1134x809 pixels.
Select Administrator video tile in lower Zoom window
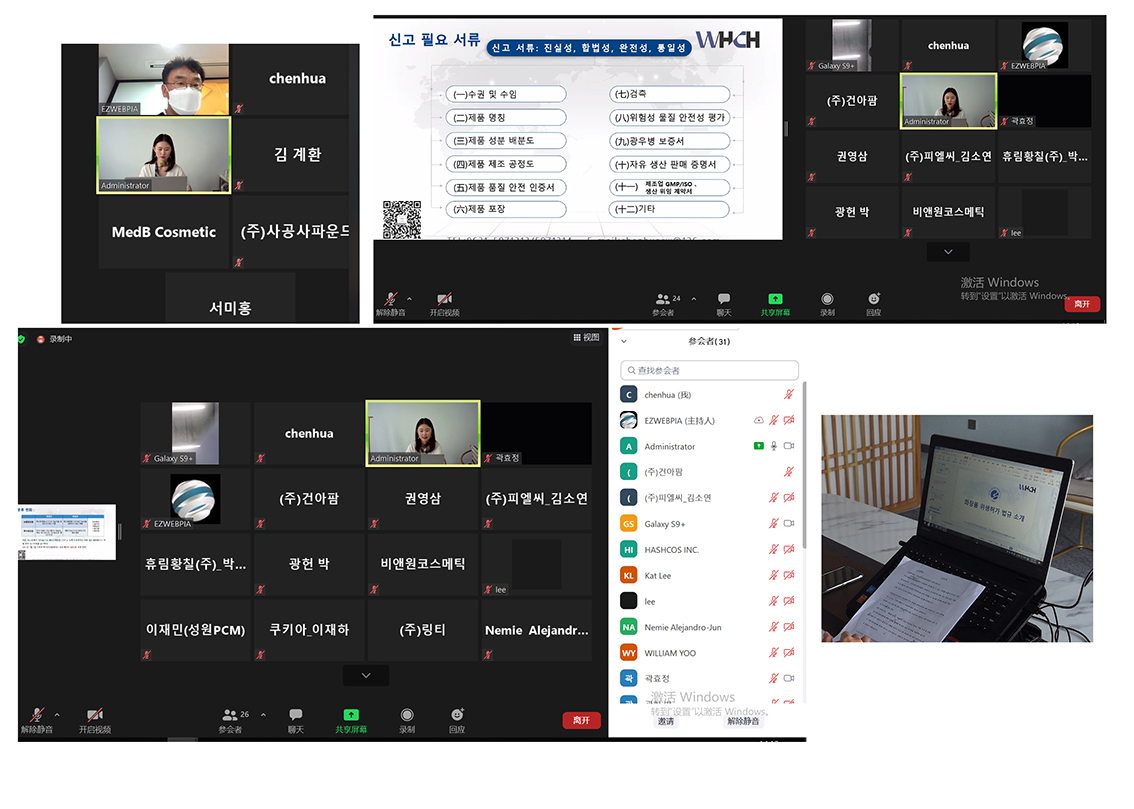[x=423, y=433]
